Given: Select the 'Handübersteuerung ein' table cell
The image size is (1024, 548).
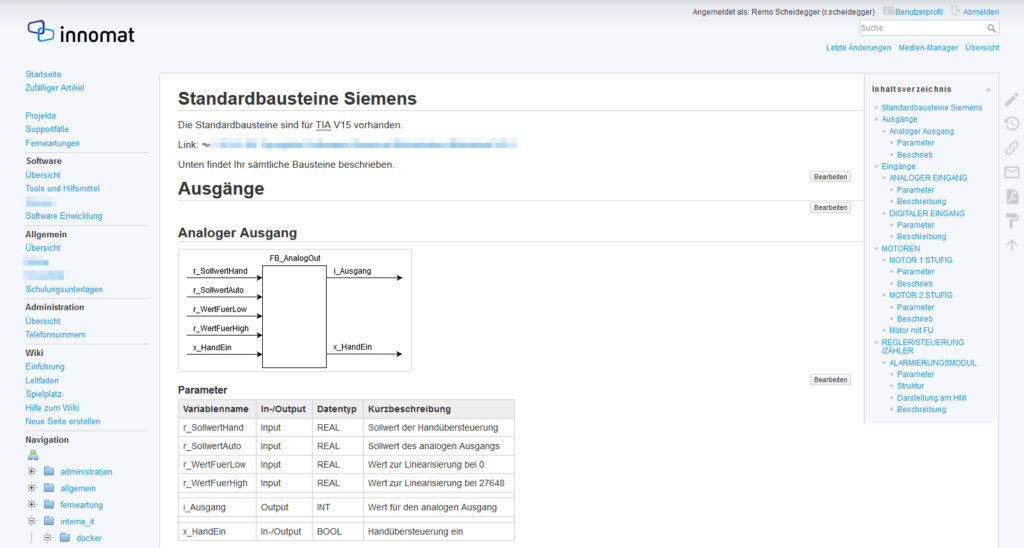Looking at the screenshot, I should click(439, 531).
